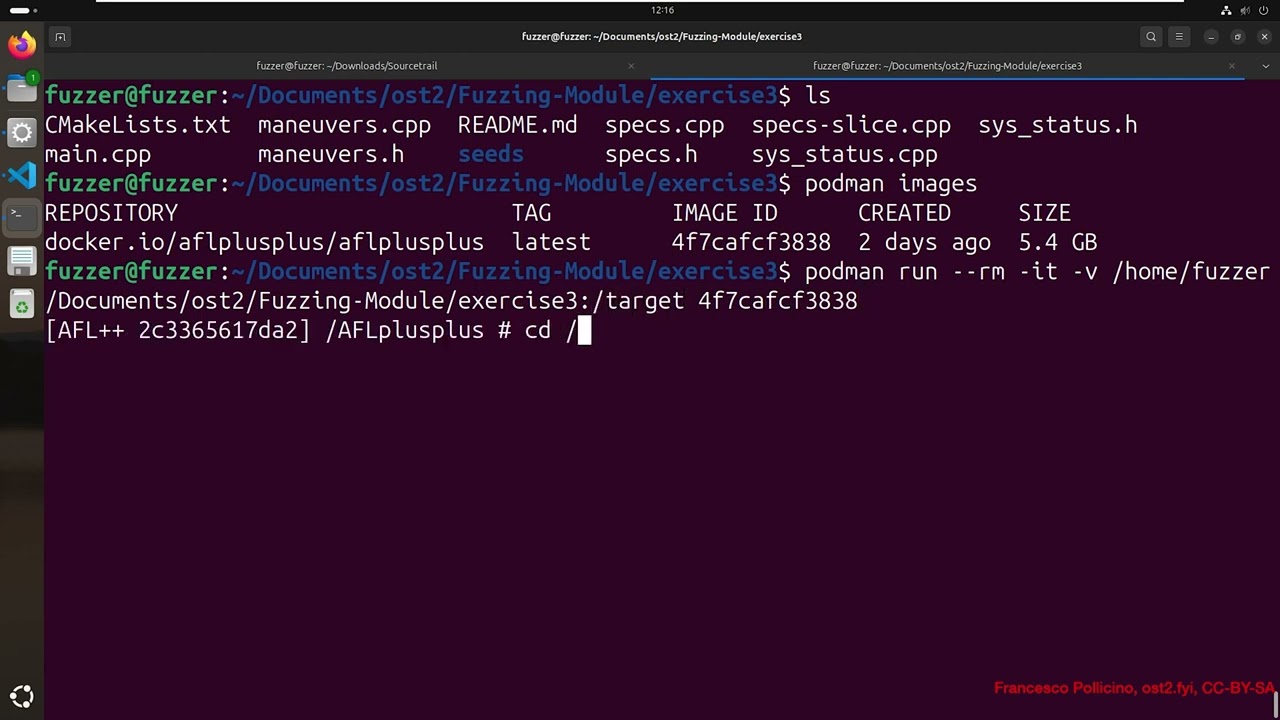Click the IMAGE ID column header
Screen dimensions: 1280x720
coord(725,213)
